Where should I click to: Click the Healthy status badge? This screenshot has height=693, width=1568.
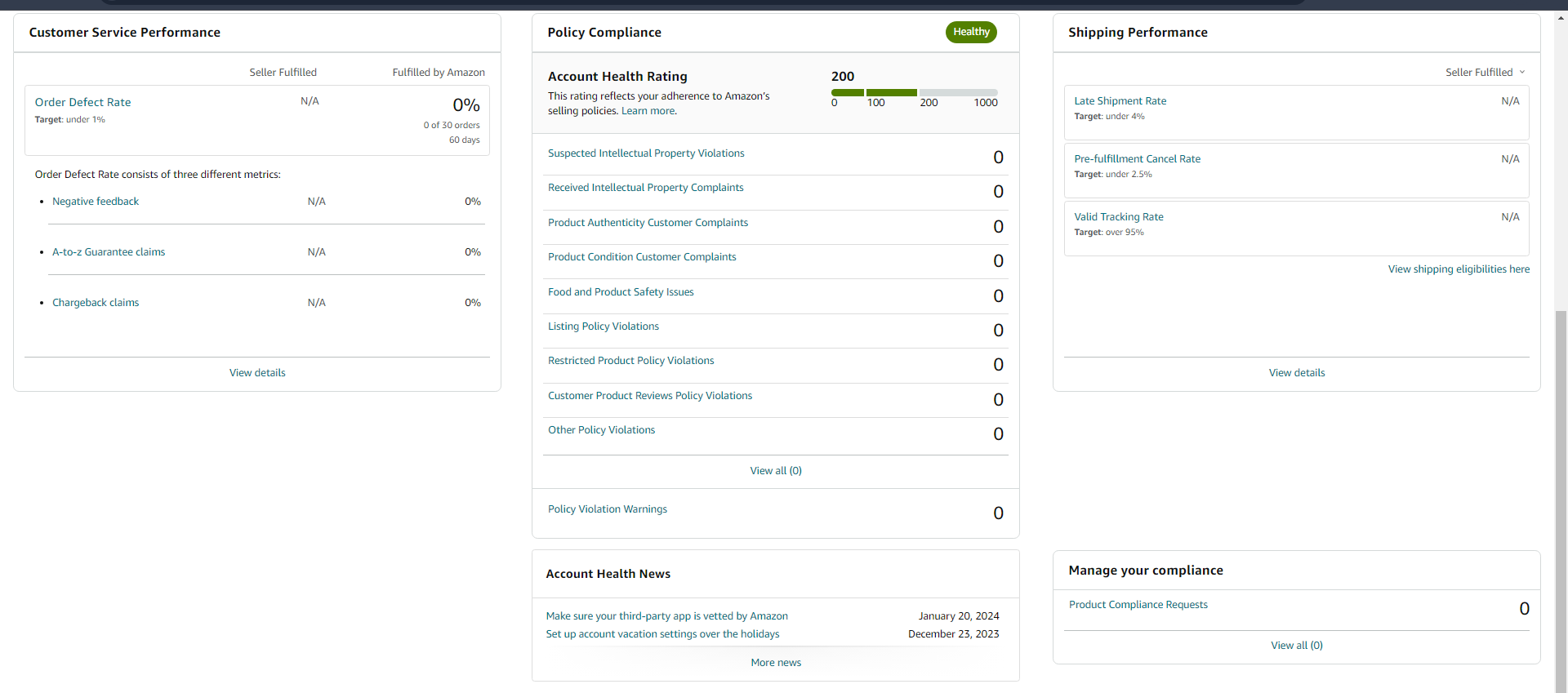pos(971,32)
